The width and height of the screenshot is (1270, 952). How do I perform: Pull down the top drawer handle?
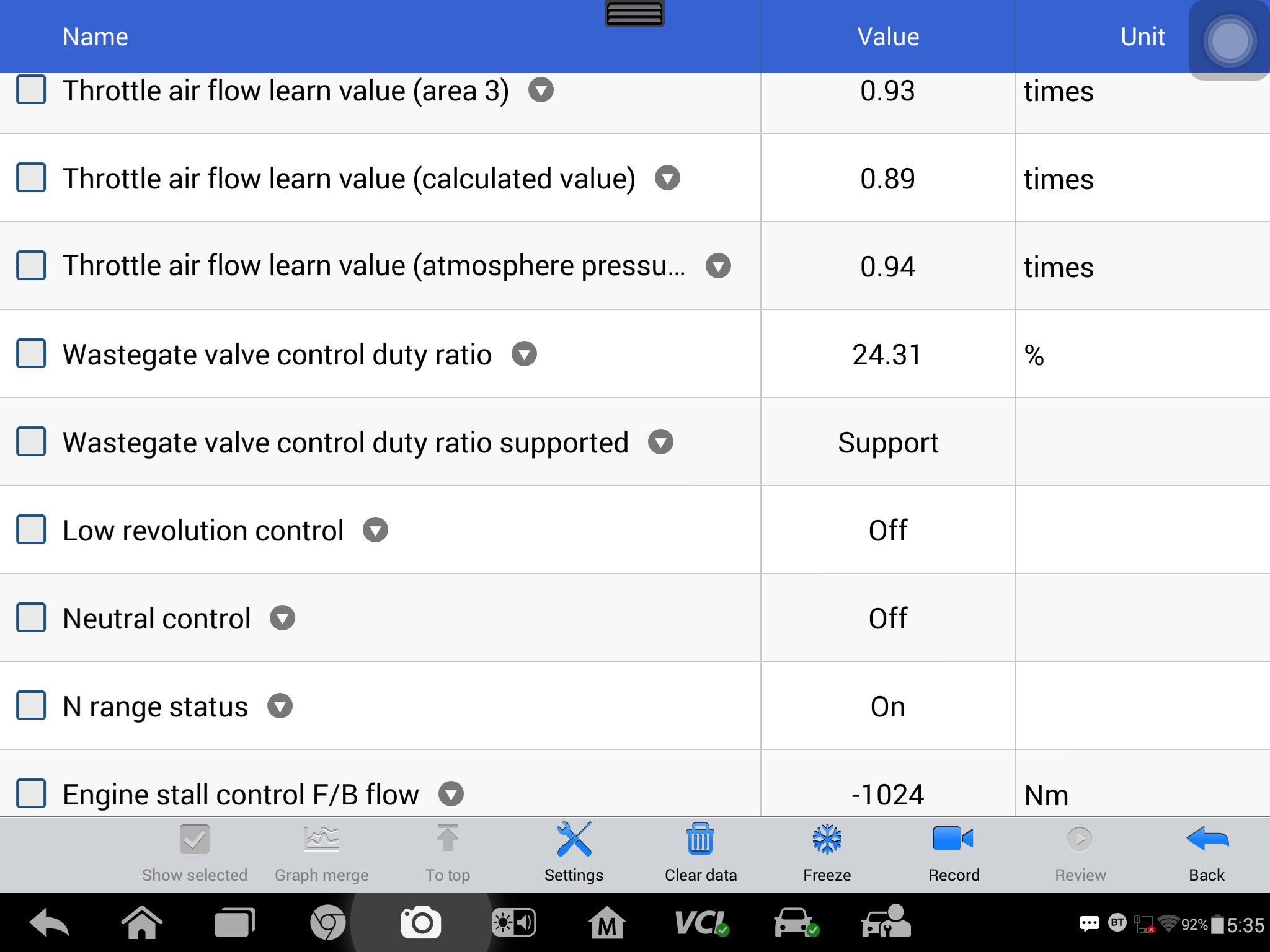coord(634,13)
